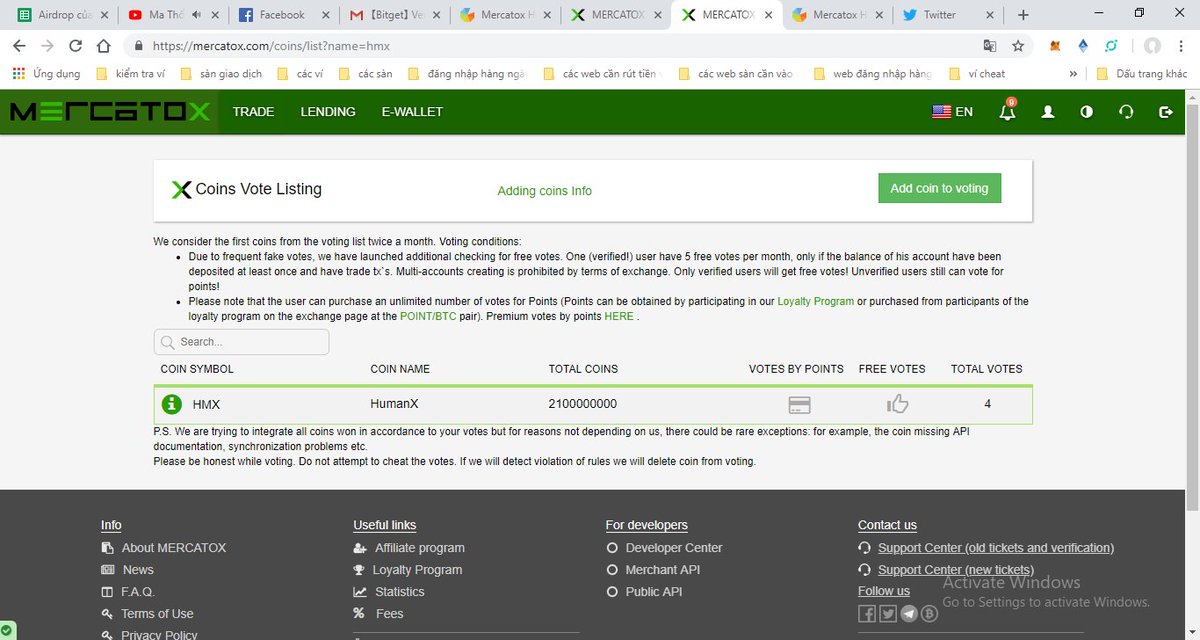Click Add coin to voting button

(x=939, y=188)
